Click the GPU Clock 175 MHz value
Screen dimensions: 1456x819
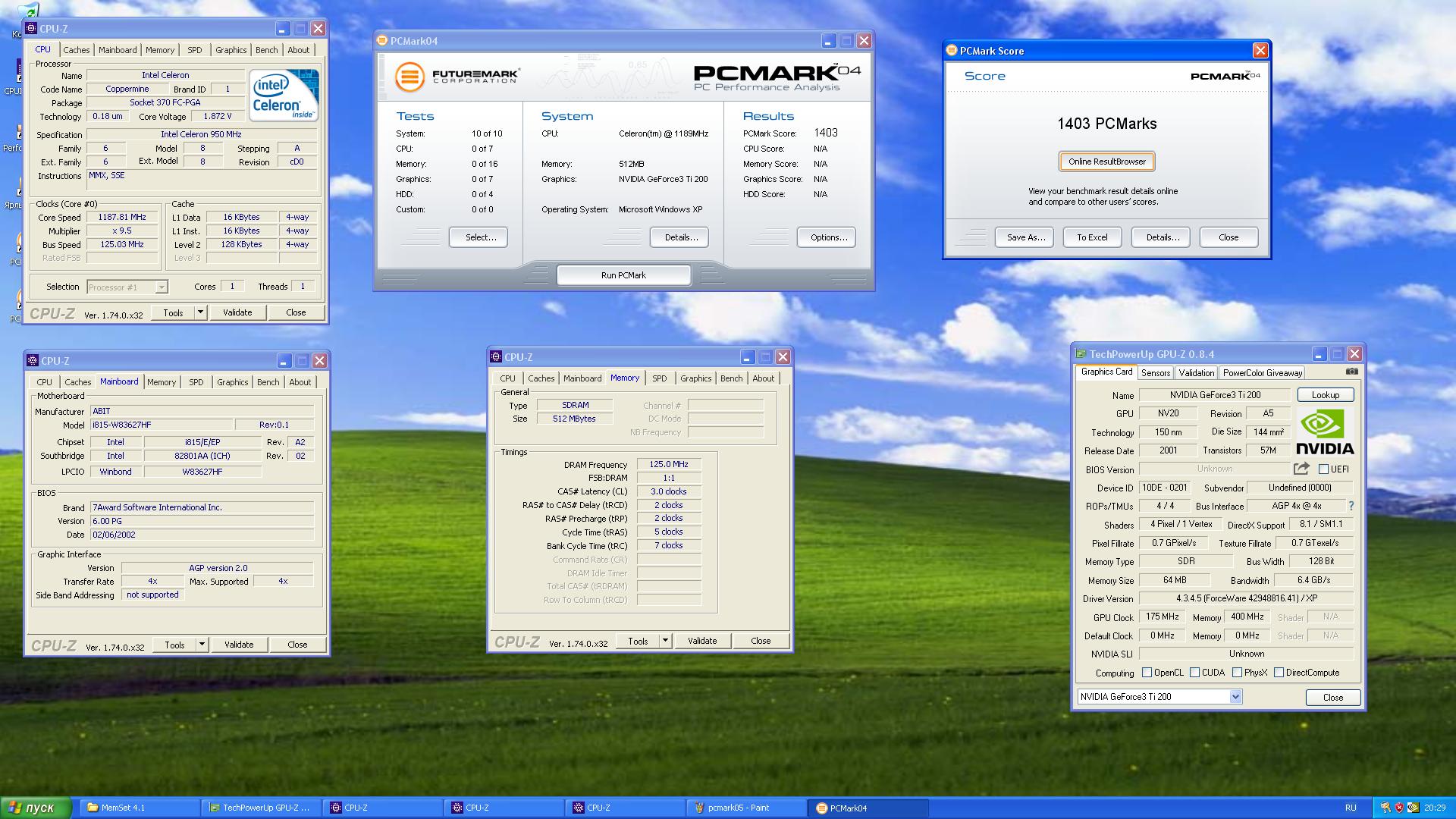[x=1163, y=617]
